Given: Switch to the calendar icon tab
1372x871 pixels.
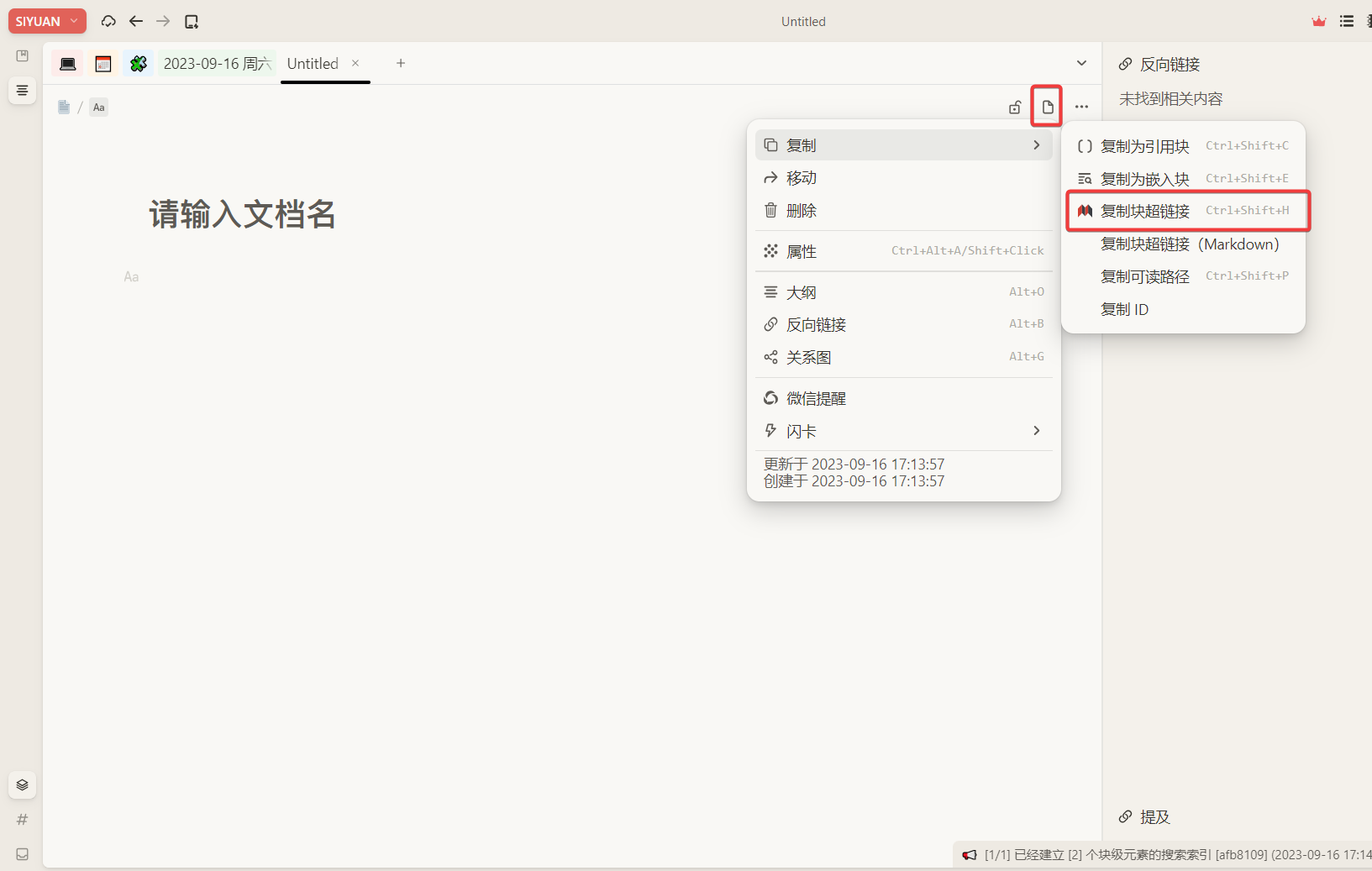Looking at the screenshot, I should [x=103, y=64].
